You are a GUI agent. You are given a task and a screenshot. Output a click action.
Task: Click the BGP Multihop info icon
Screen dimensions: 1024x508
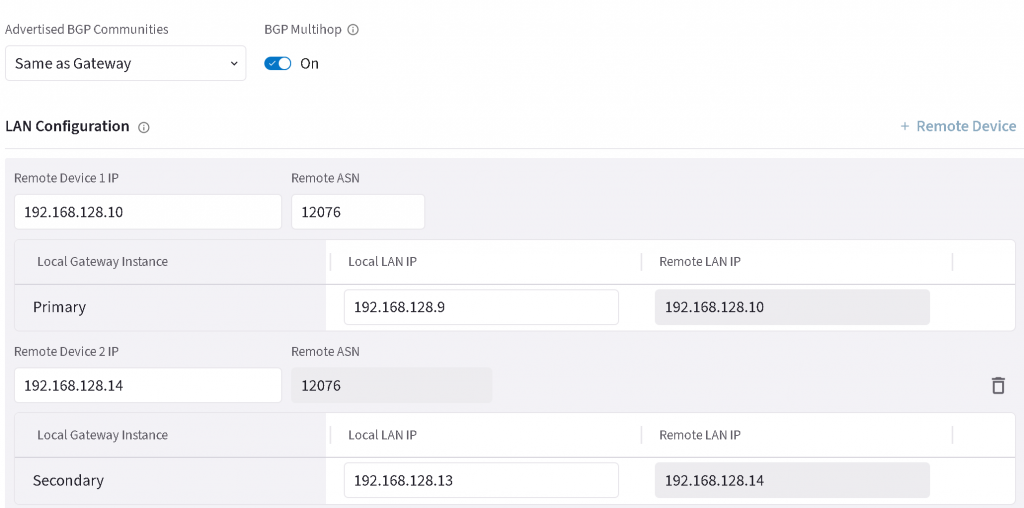(353, 30)
